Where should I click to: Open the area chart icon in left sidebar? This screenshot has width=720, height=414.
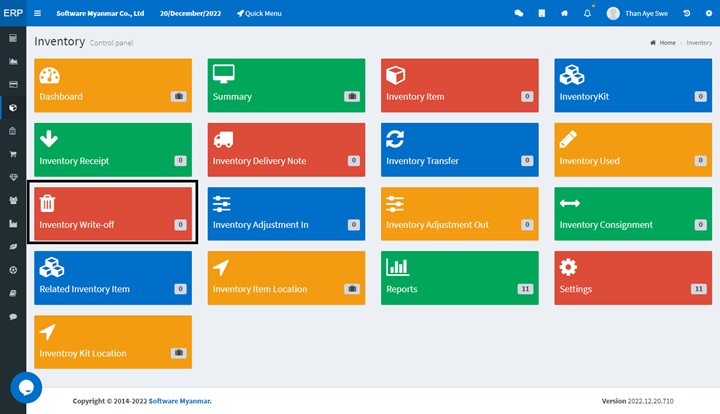coord(13,61)
